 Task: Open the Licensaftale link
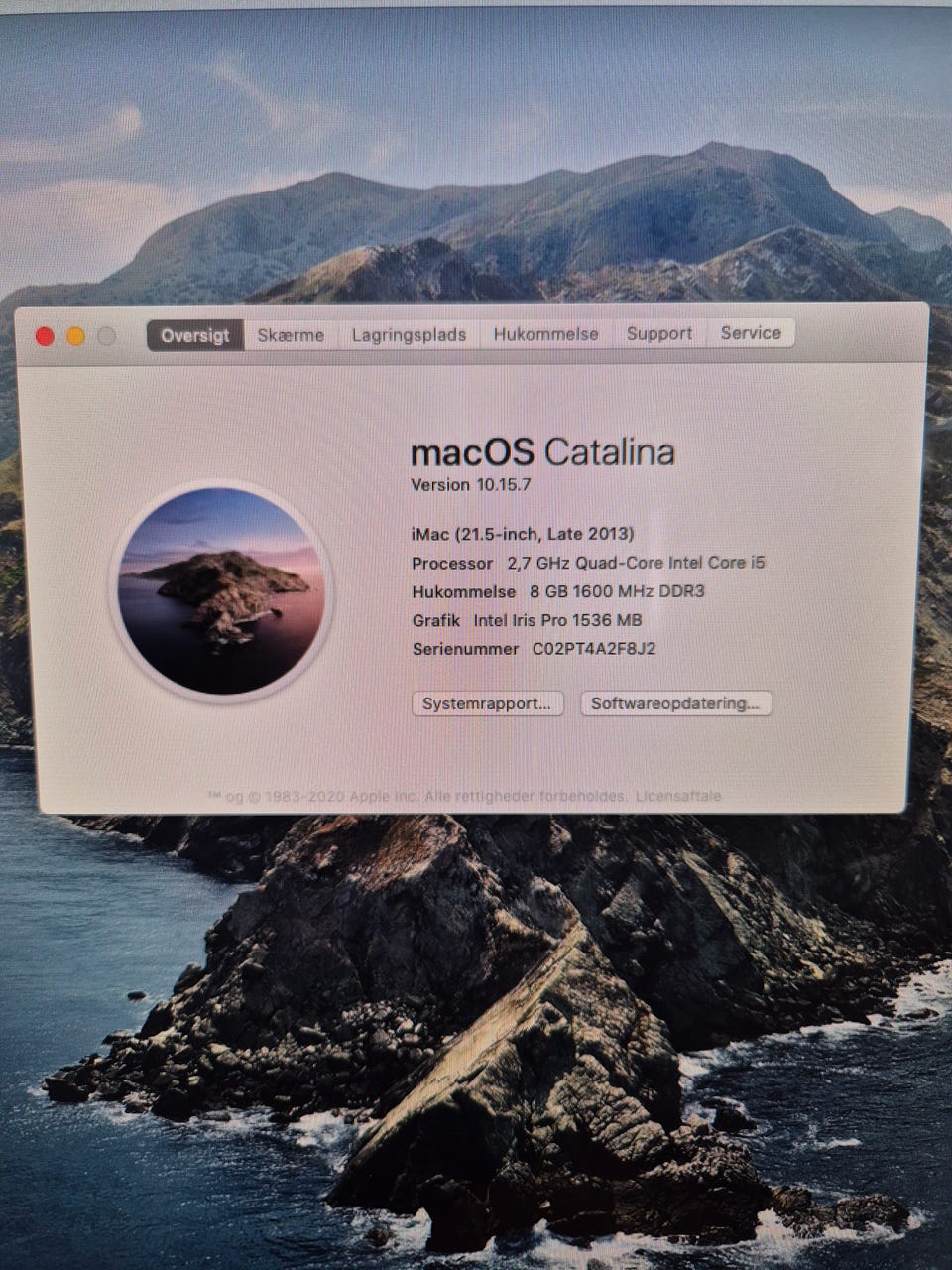[678, 796]
